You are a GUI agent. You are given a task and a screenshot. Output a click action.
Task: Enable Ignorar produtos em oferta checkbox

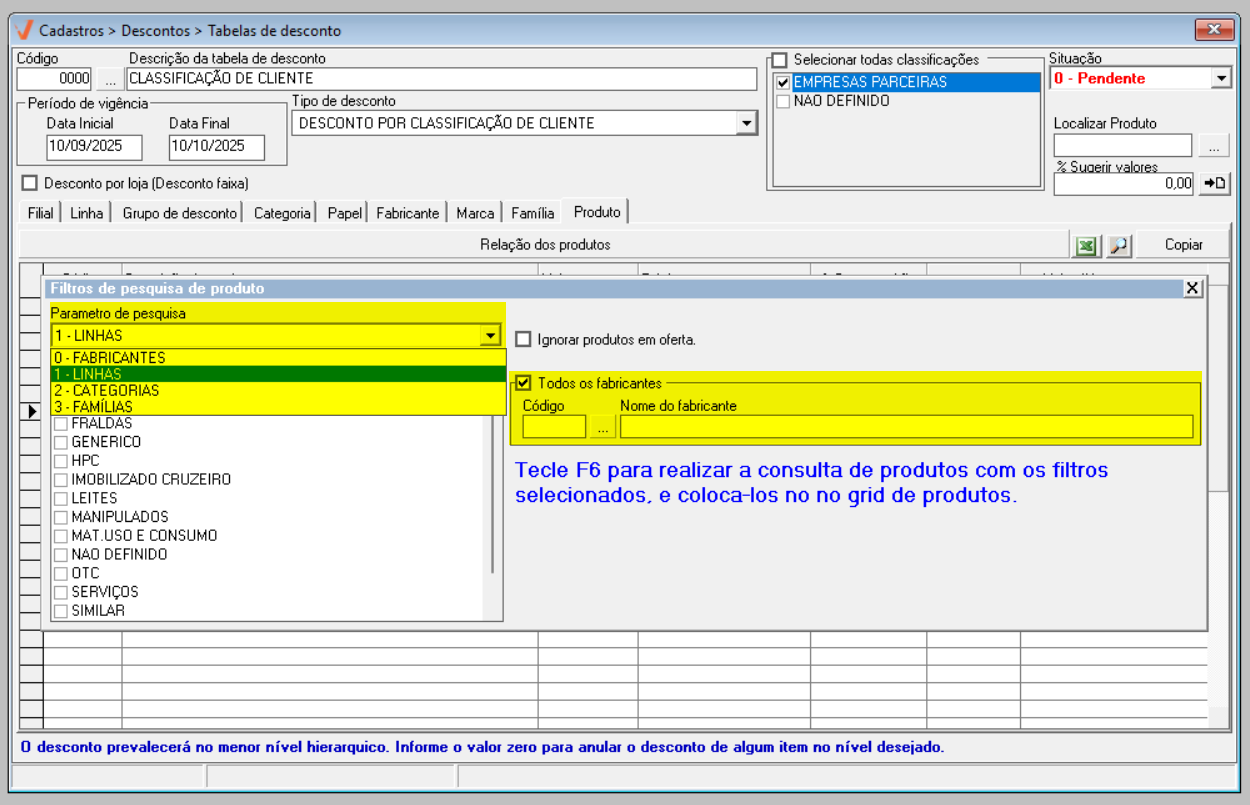tap(524, 339)
